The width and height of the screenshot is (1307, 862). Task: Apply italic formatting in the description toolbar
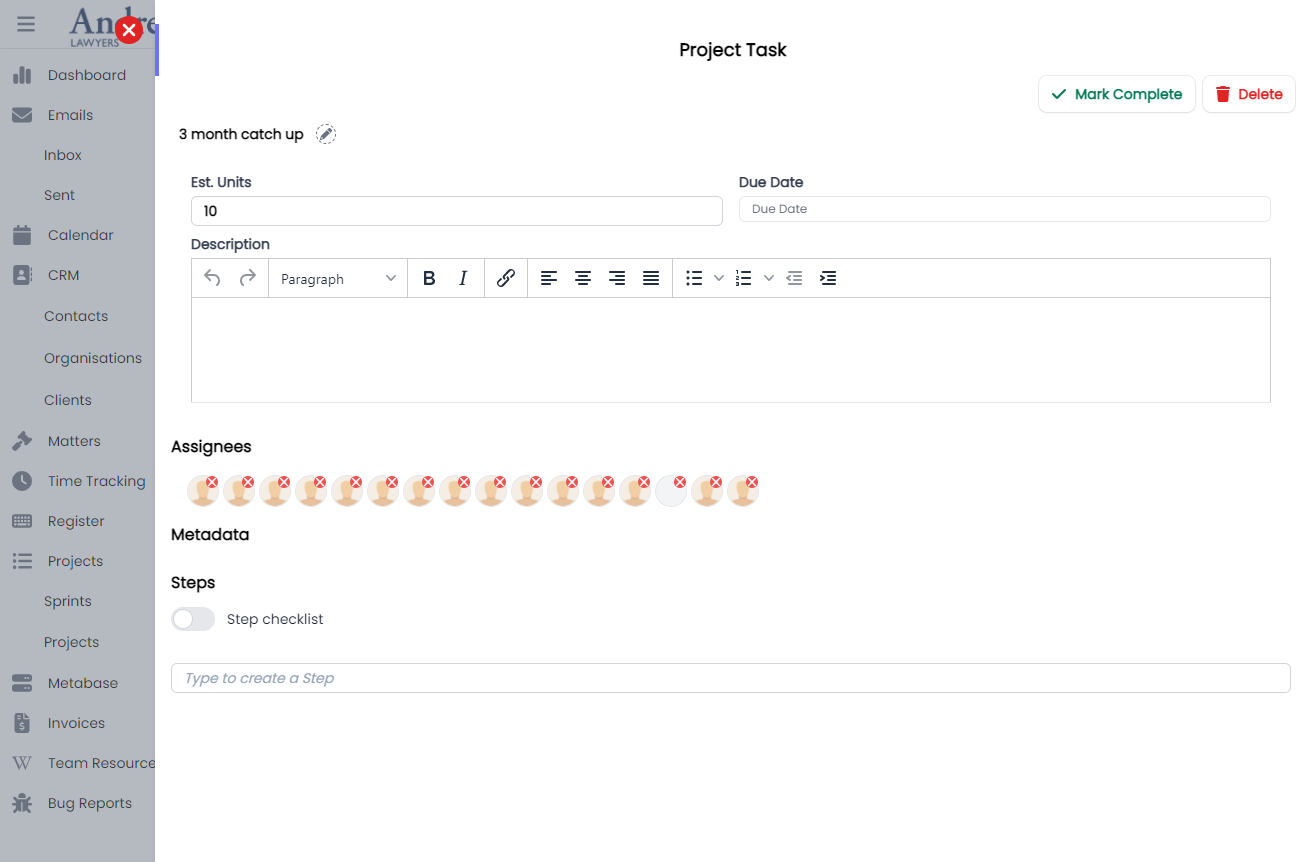(x=463, y=279)
